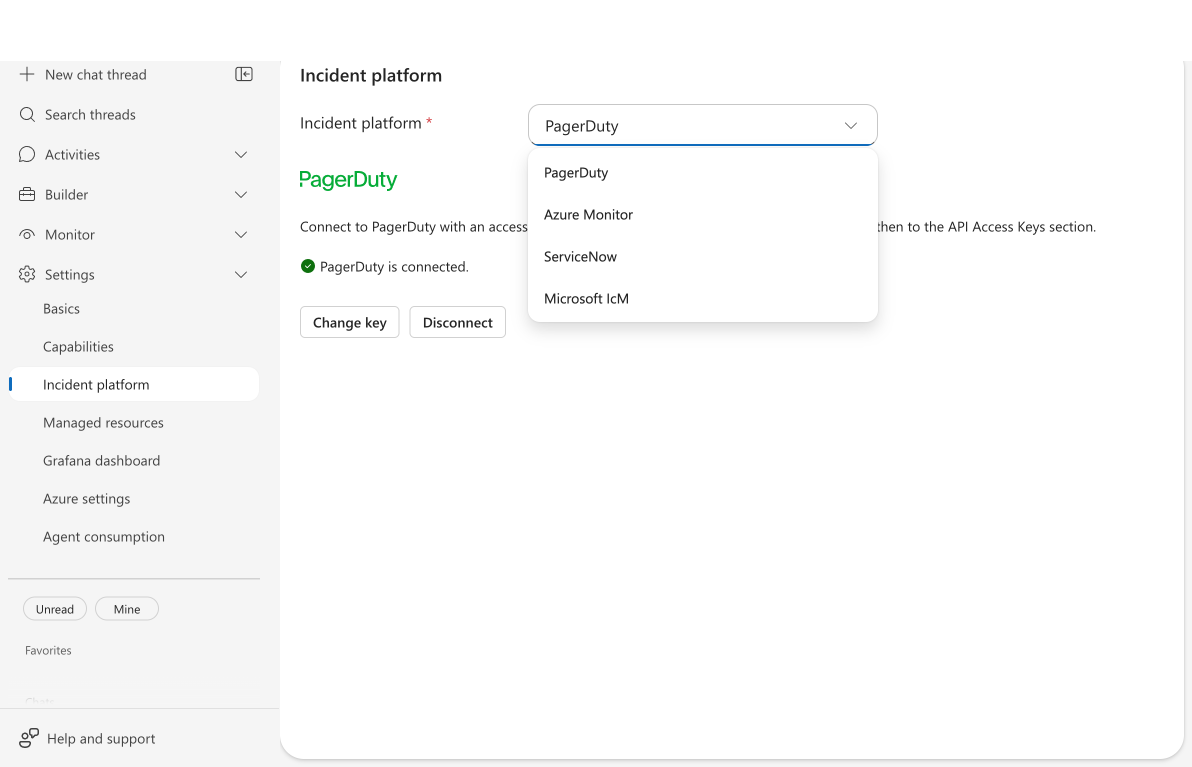This screenshot has height=767, width=1192.
Task: Click the Favorites heading
Action: (x=48, y=650)
